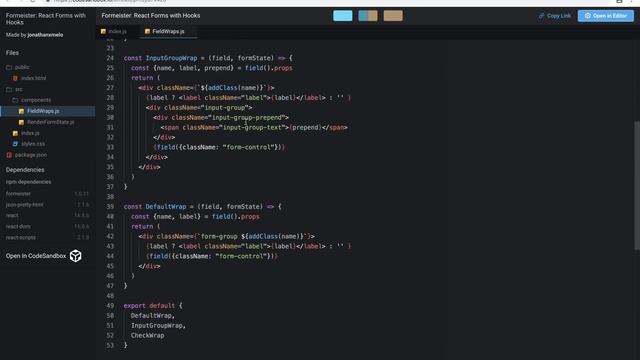Click the Dependencies section heading
The height and width of the screenshot is (360, 640).
25,170
